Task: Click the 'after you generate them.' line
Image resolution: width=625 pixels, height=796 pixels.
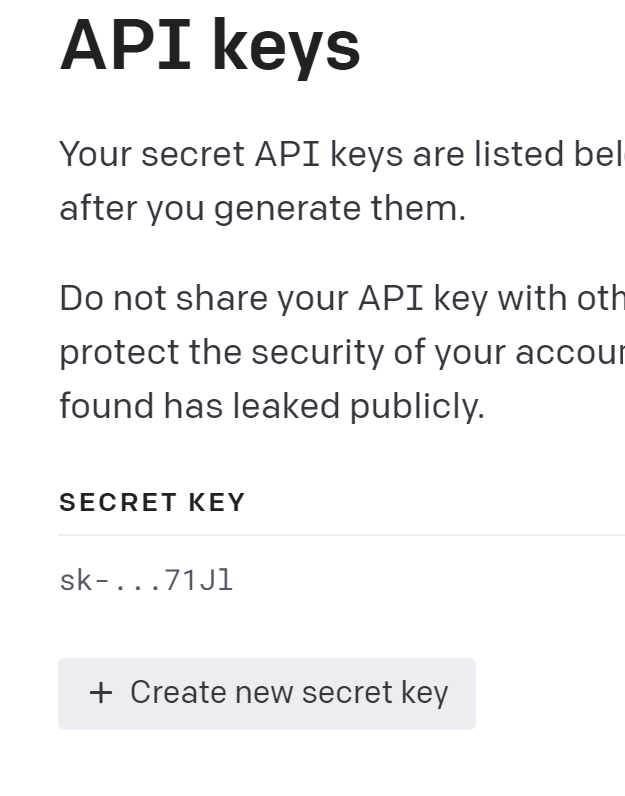Action: pyautogui.click(x=262, y=209)
